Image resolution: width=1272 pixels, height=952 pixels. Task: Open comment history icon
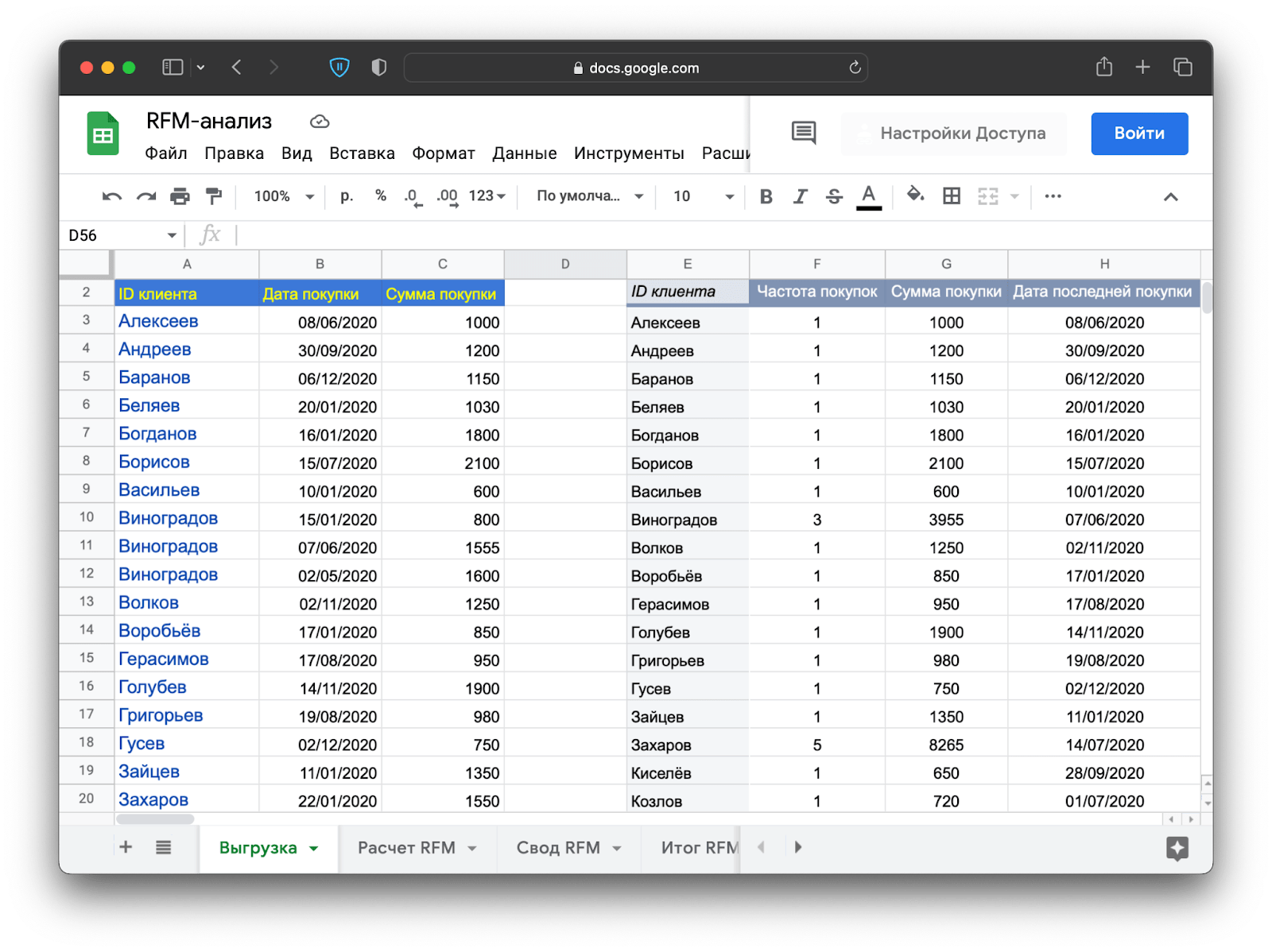(804, 133)
